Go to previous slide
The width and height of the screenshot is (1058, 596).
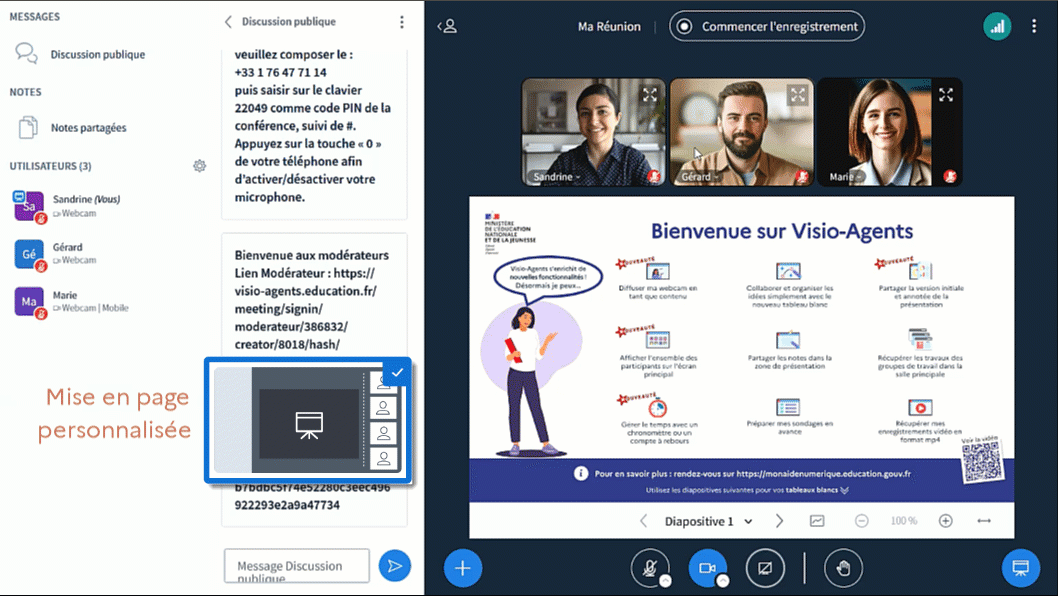643,521
